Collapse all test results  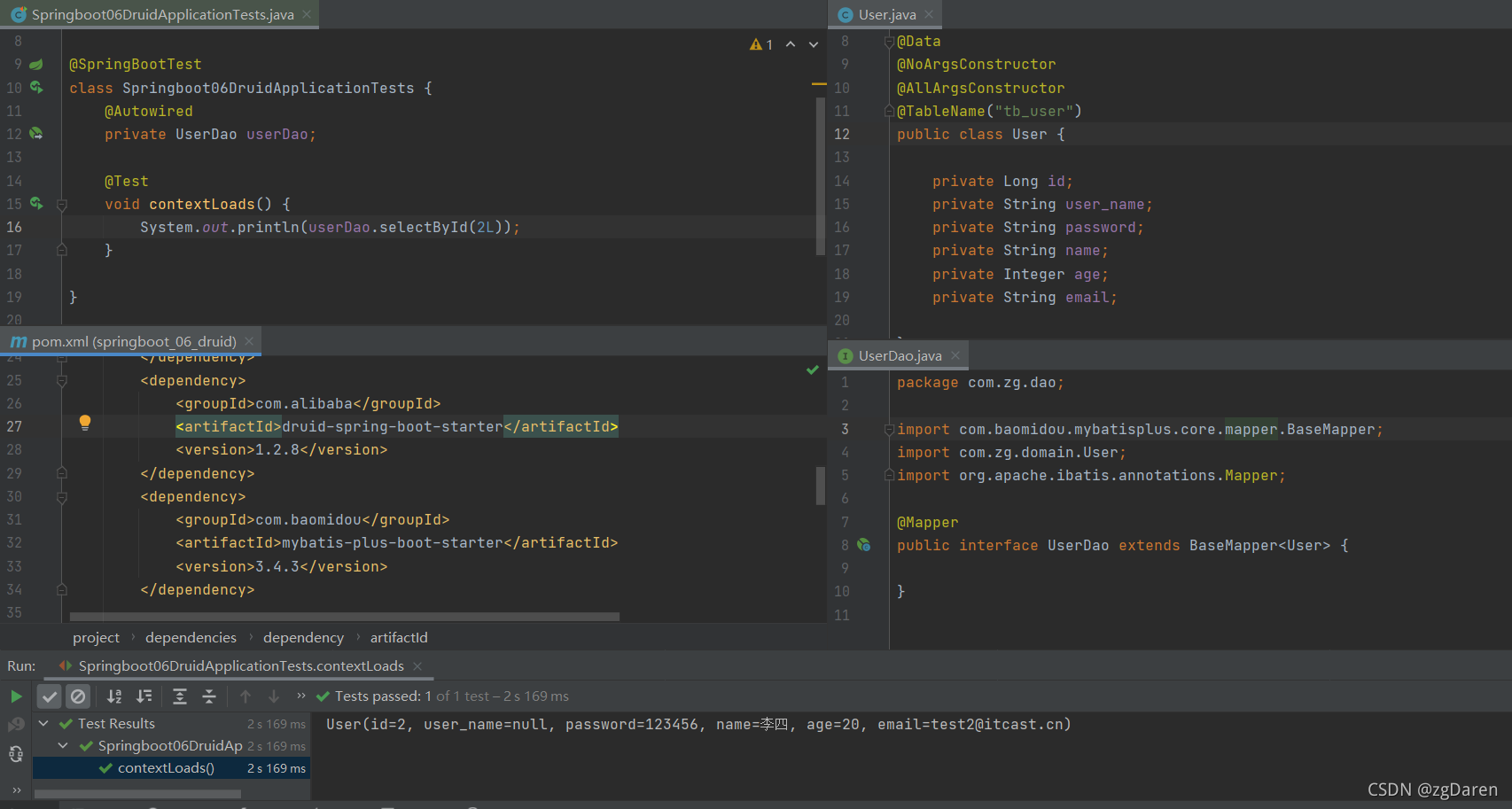[x=209, y=696]
